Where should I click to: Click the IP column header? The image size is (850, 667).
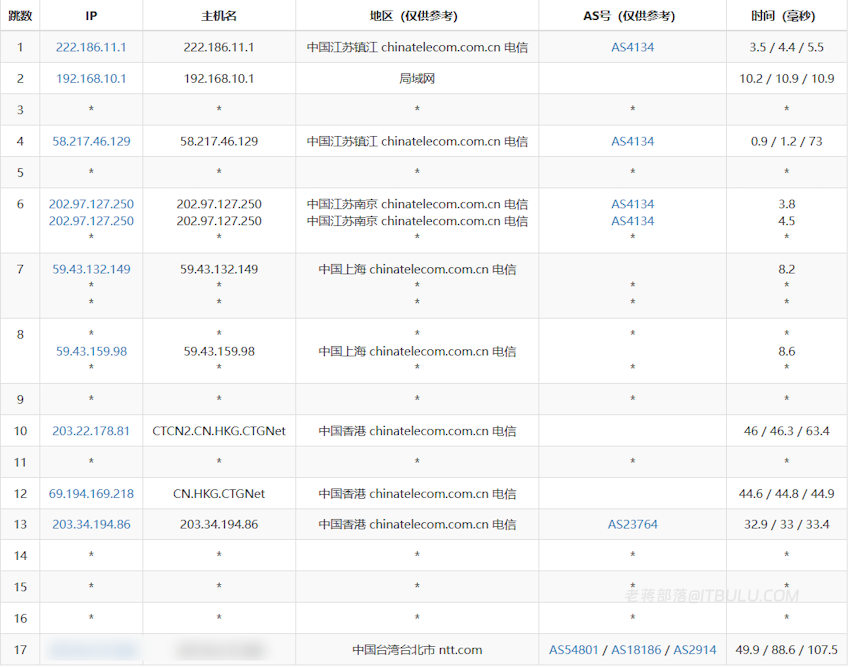91,16
